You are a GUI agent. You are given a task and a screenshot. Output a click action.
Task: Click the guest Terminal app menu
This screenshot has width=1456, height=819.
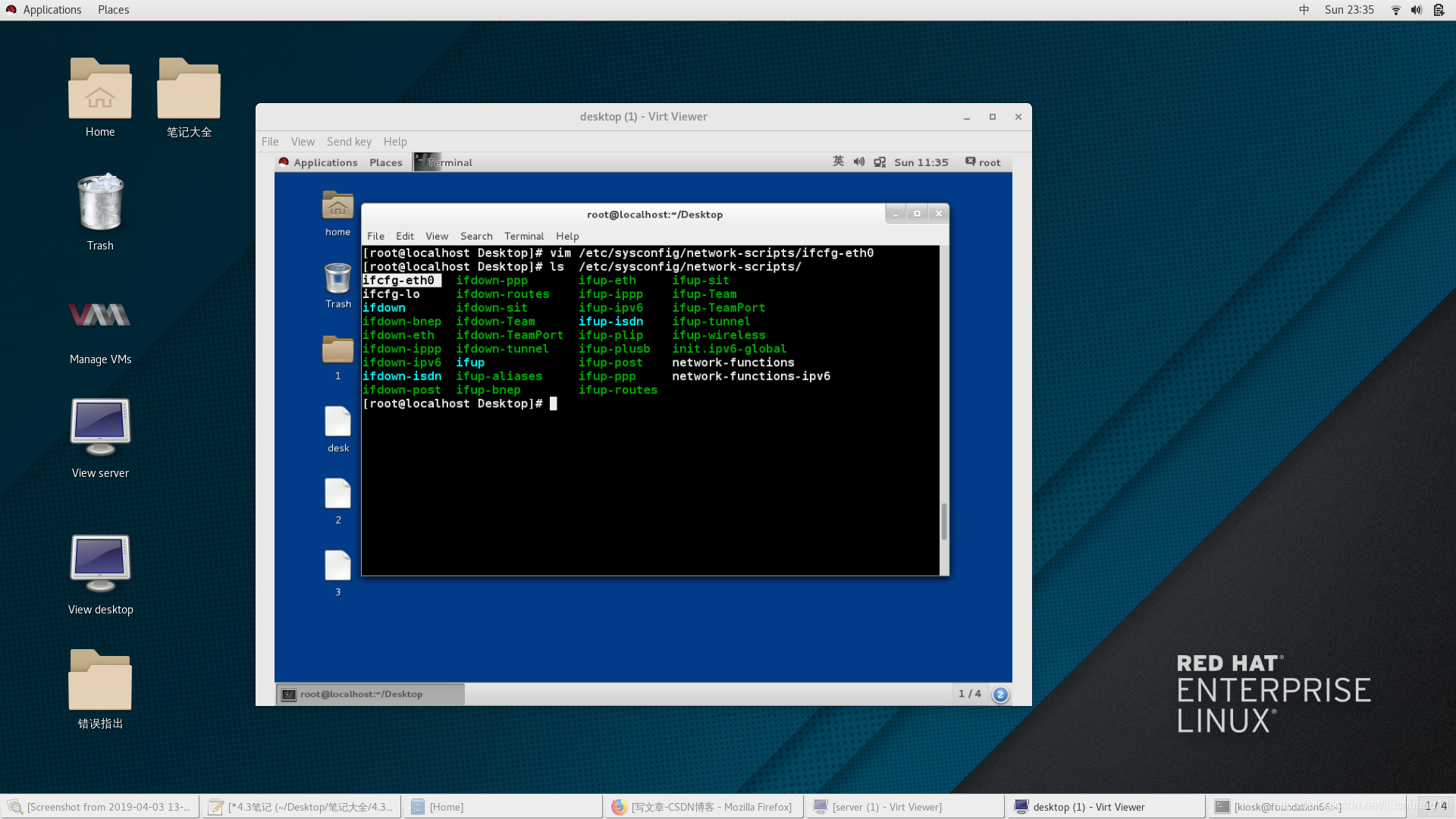tap(444, 162)
